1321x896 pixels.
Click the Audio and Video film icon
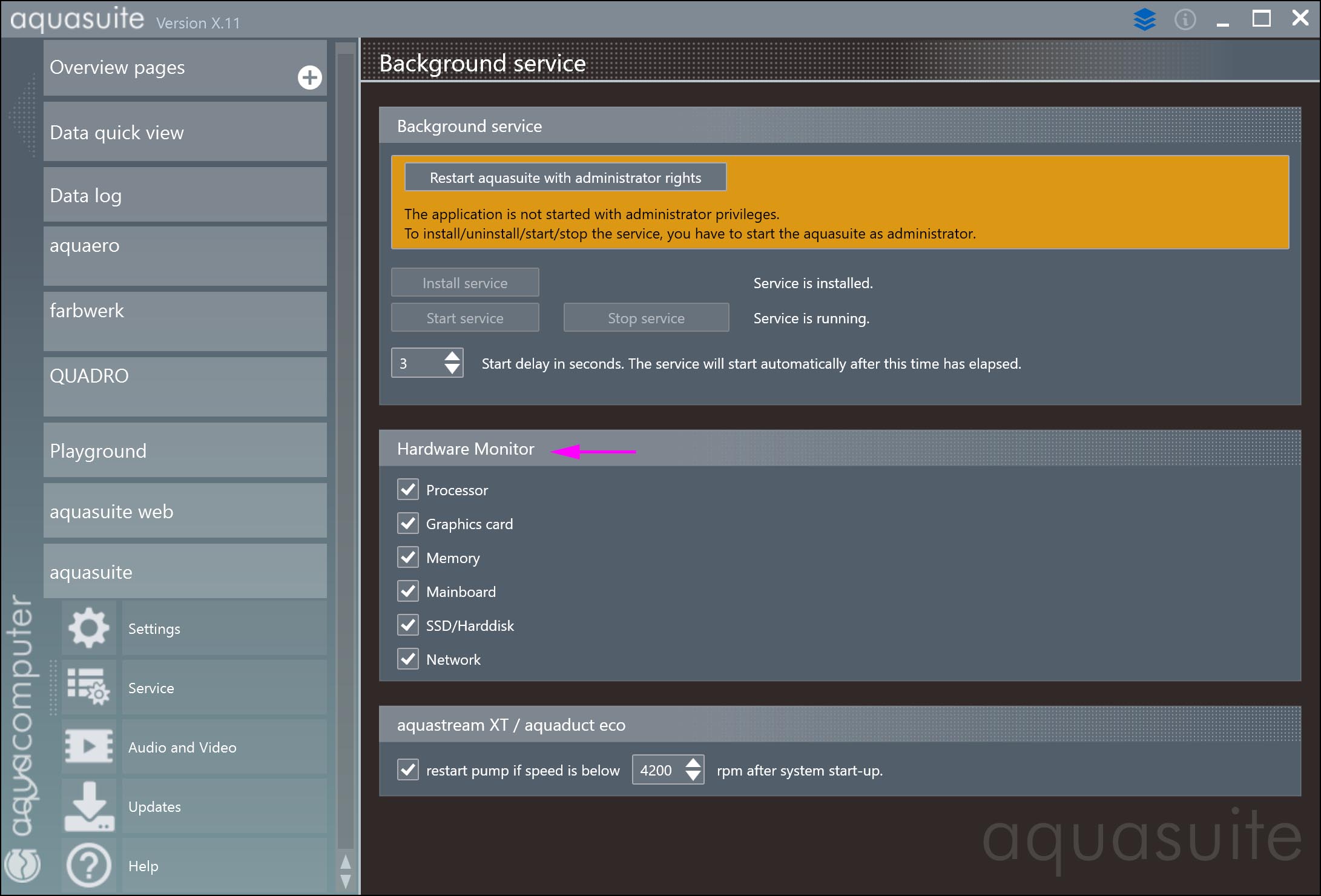click(89, 746)
